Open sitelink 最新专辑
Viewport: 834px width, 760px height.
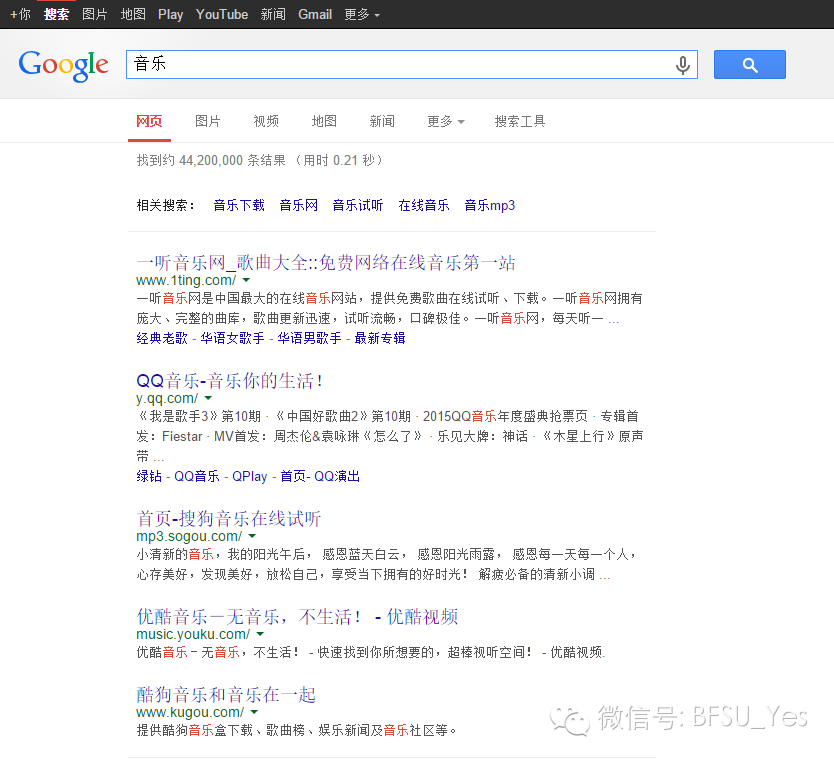(380, 338)
